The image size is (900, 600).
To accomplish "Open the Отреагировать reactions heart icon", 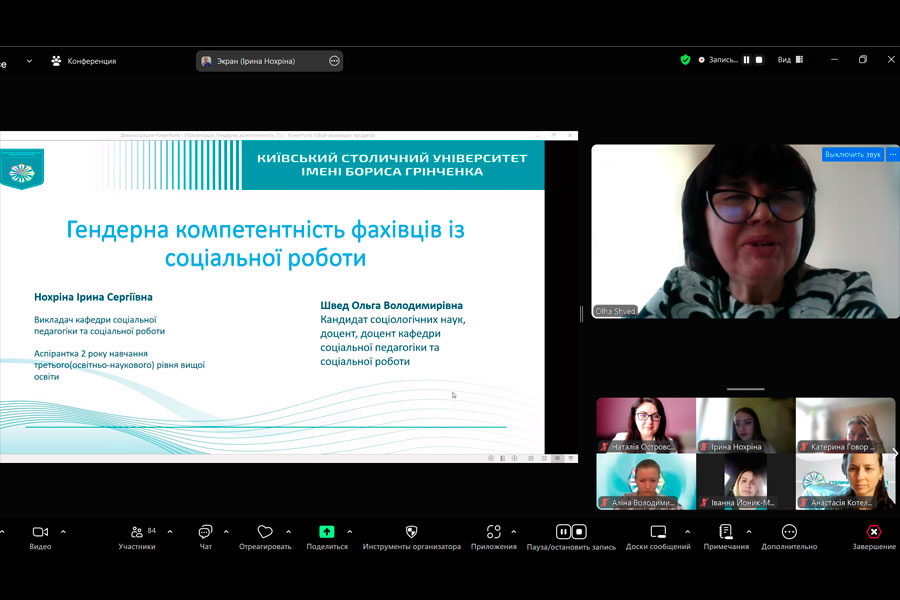I will (265, 532).
